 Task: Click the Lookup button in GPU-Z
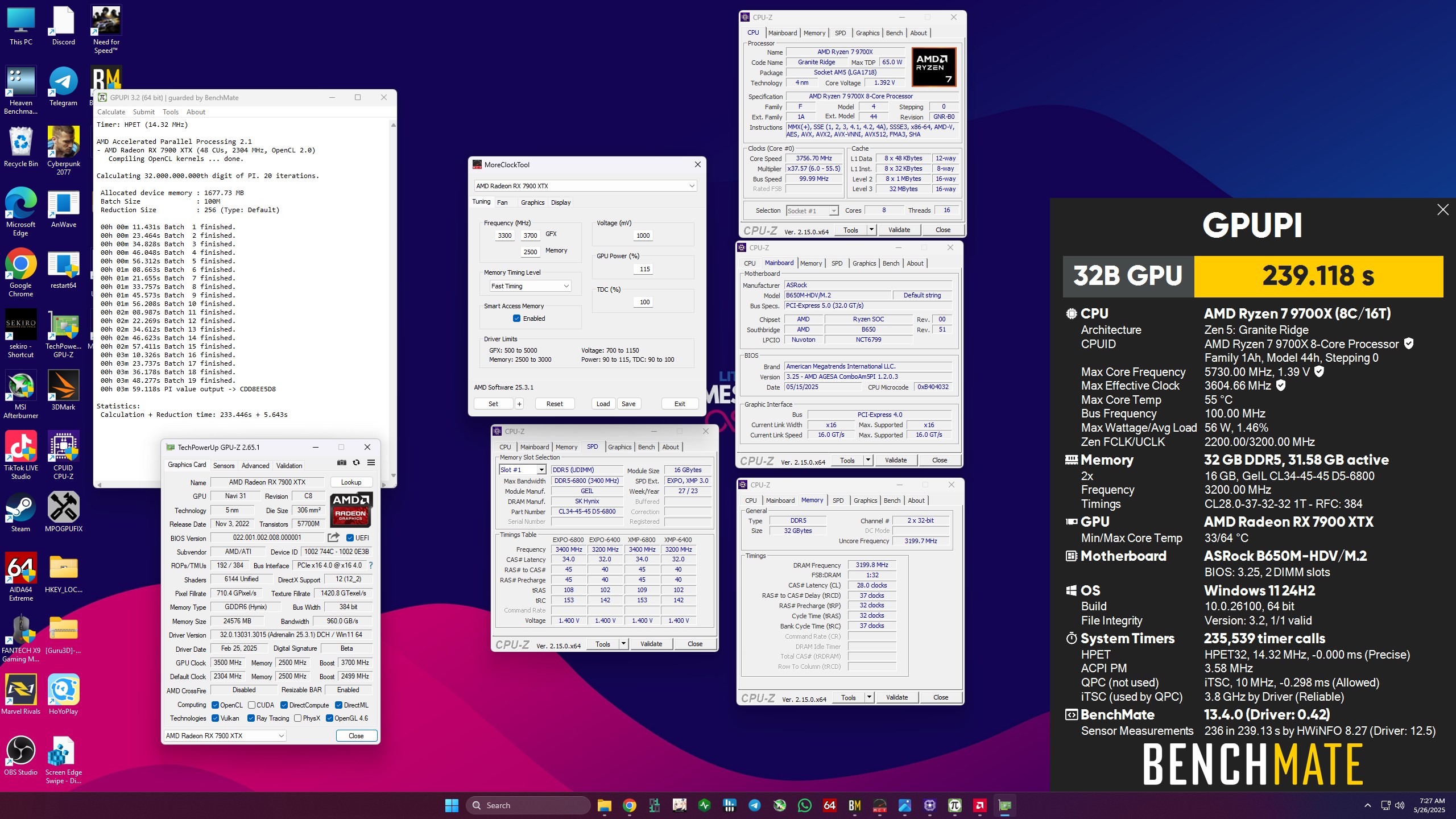point(351,482)
